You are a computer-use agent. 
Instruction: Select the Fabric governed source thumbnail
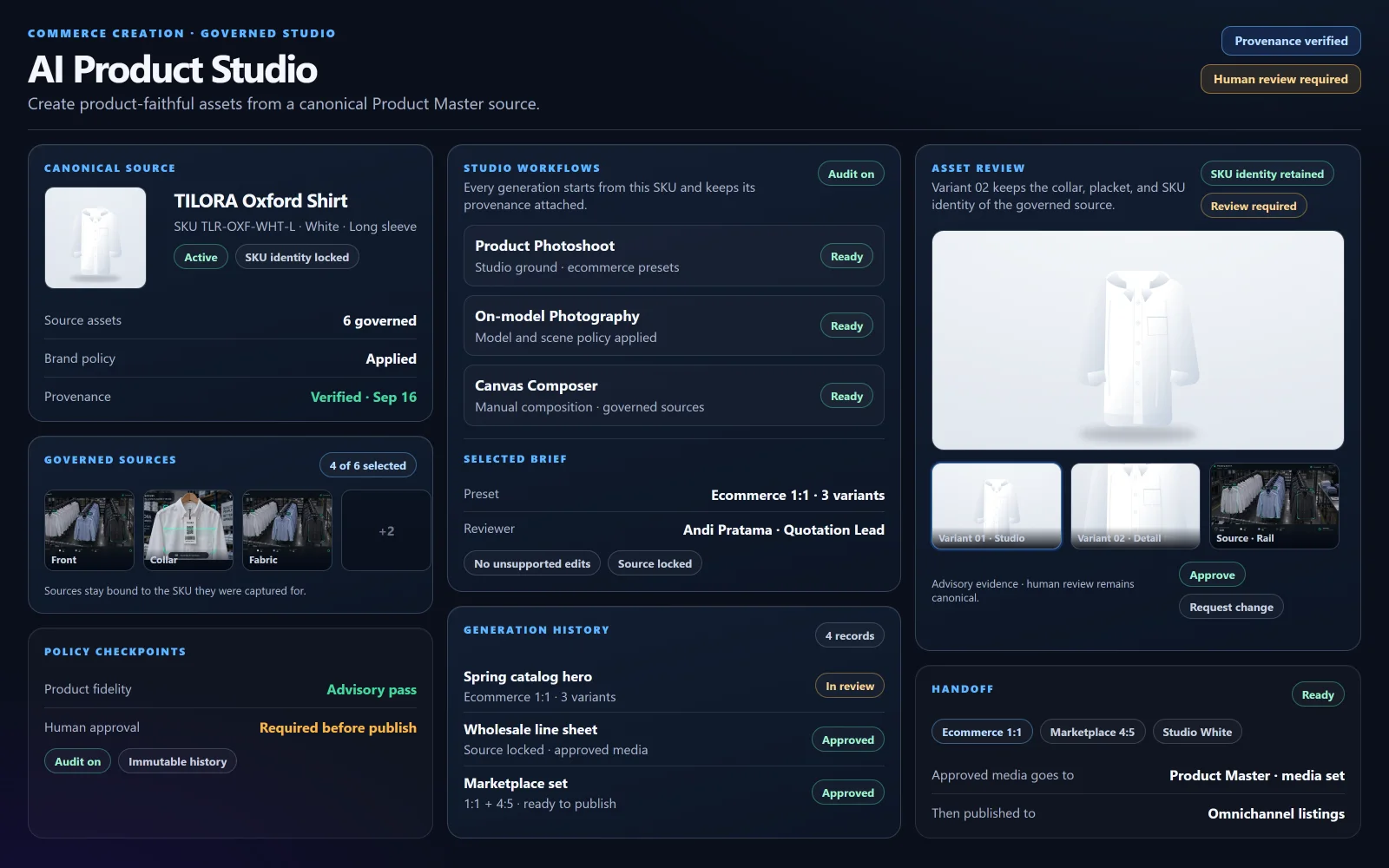click(x=287, y=530)
